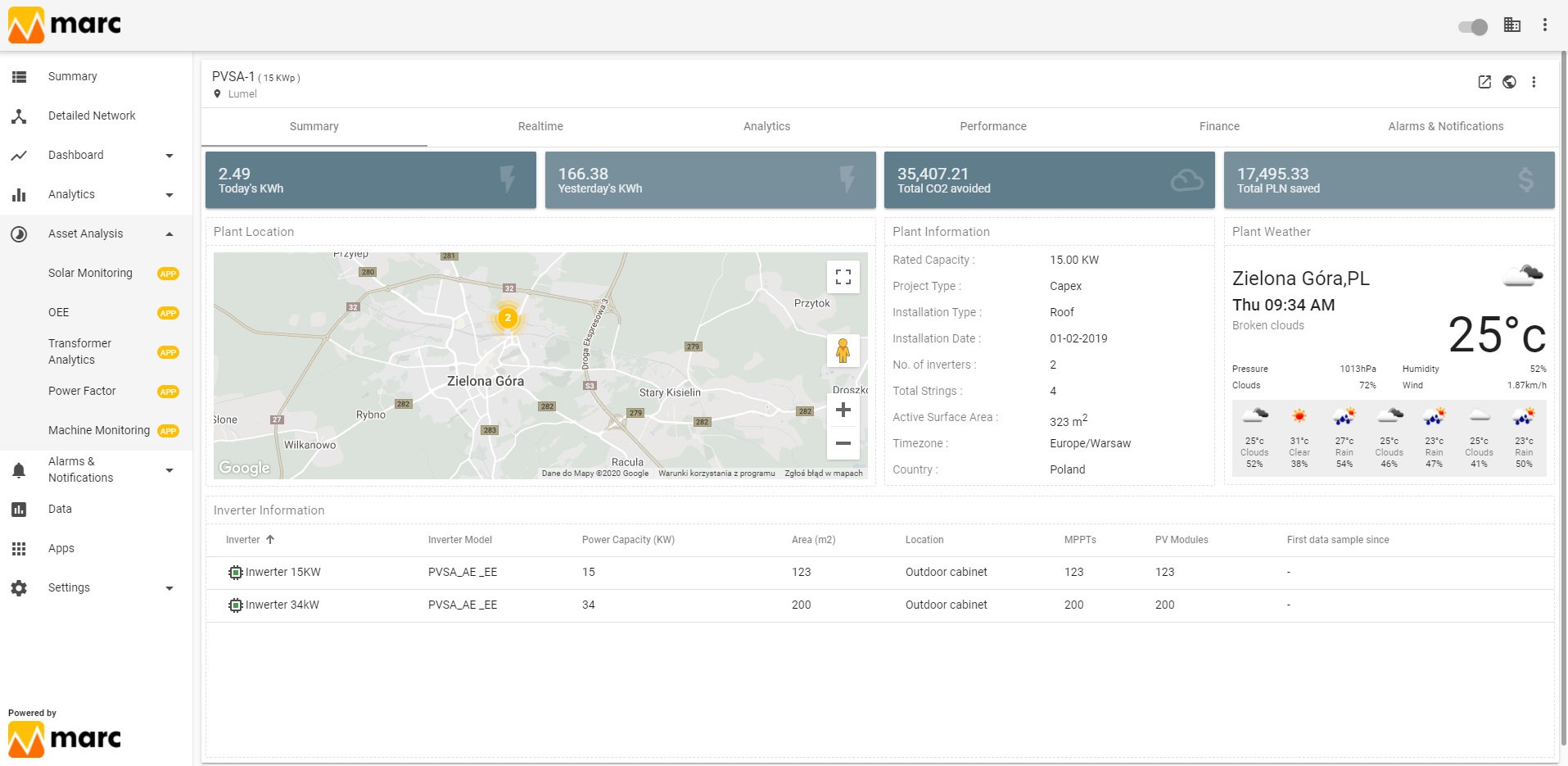1568x766 pixels.
Task: Expand Alarms & Notifications sidebar arrow
Action: point(169,470)
